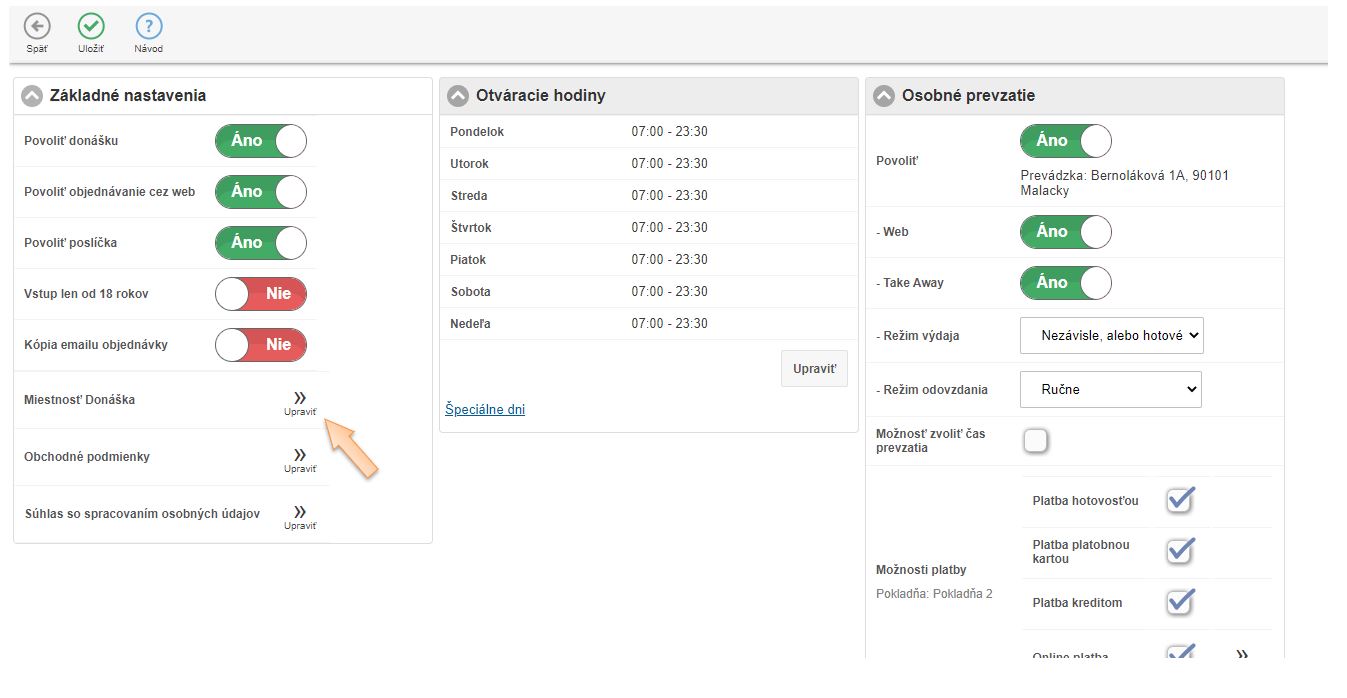
Task: Collapse the Základné nastavenia panel
Action: 32,96
